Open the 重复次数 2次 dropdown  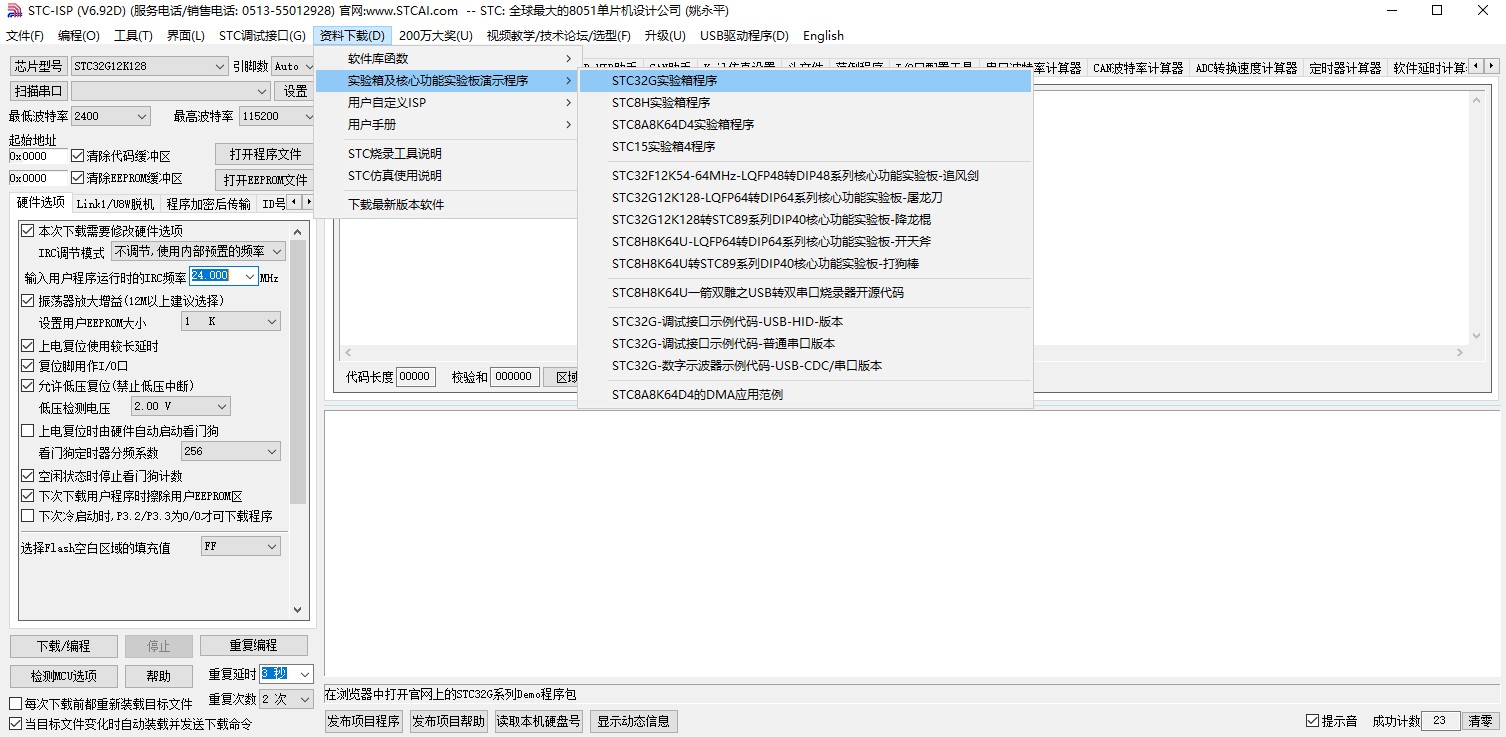(286, 699)
